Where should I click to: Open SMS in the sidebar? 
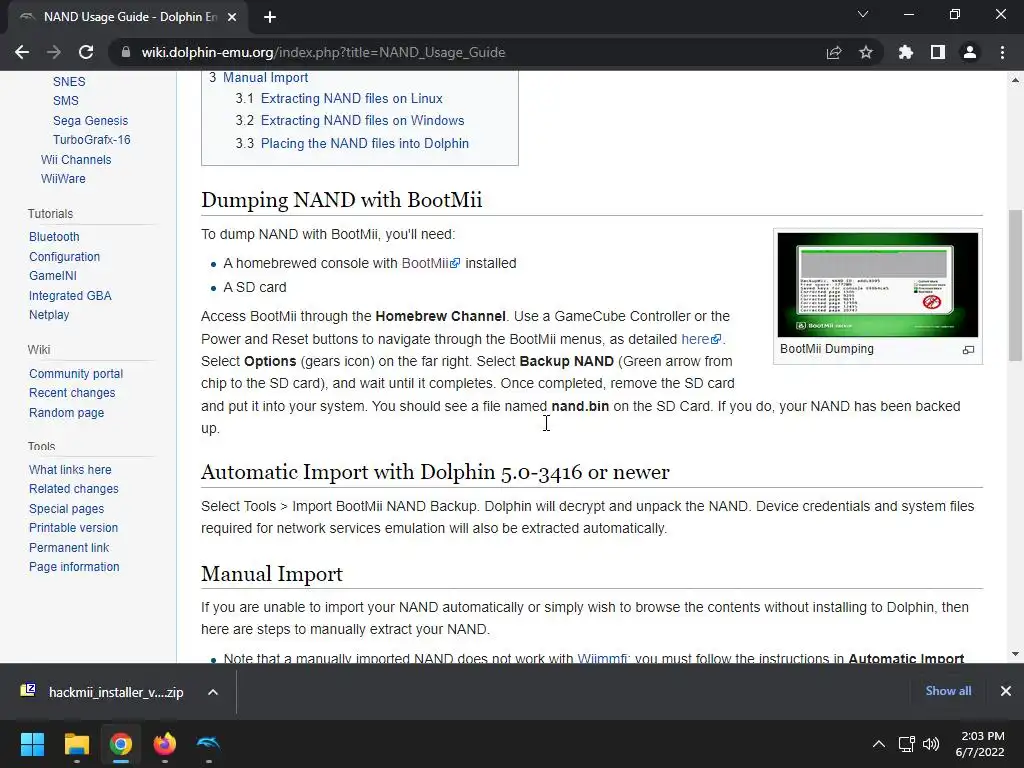click(x=65, y=101)
